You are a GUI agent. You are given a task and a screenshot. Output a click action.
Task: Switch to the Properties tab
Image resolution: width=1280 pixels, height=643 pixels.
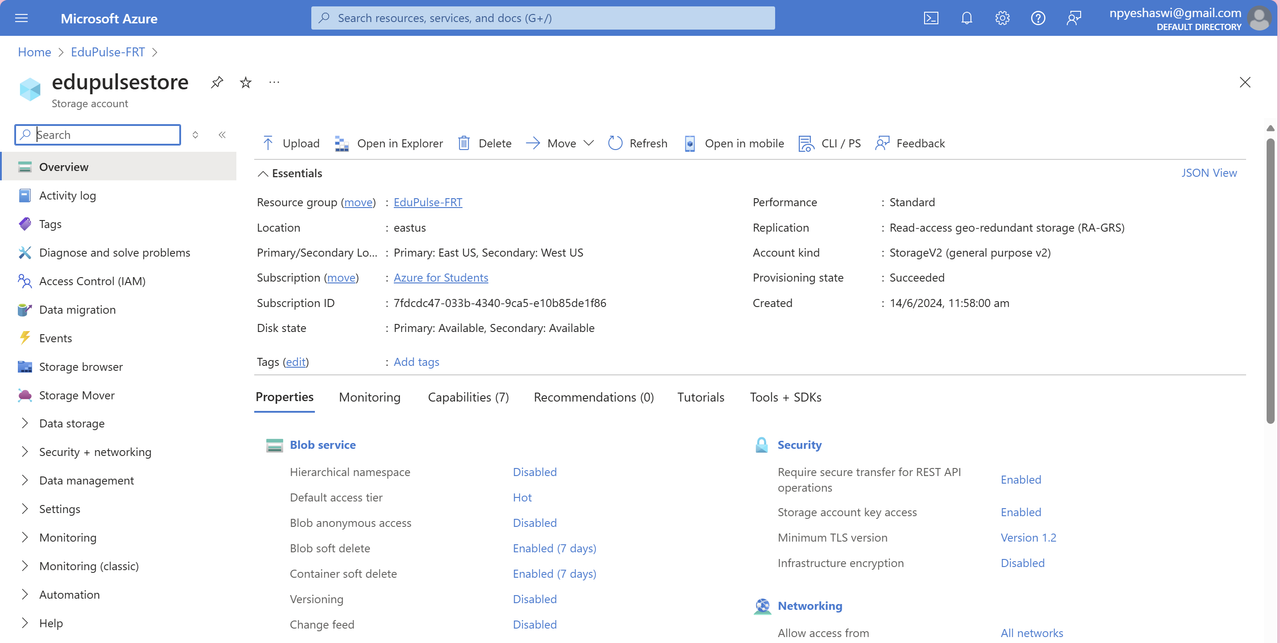(285, 397)
